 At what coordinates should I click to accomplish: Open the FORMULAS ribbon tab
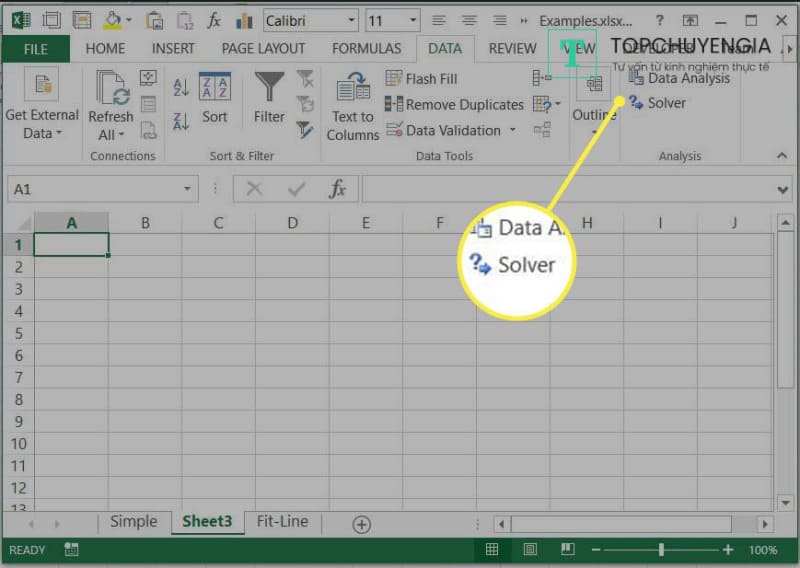(366, 48)
